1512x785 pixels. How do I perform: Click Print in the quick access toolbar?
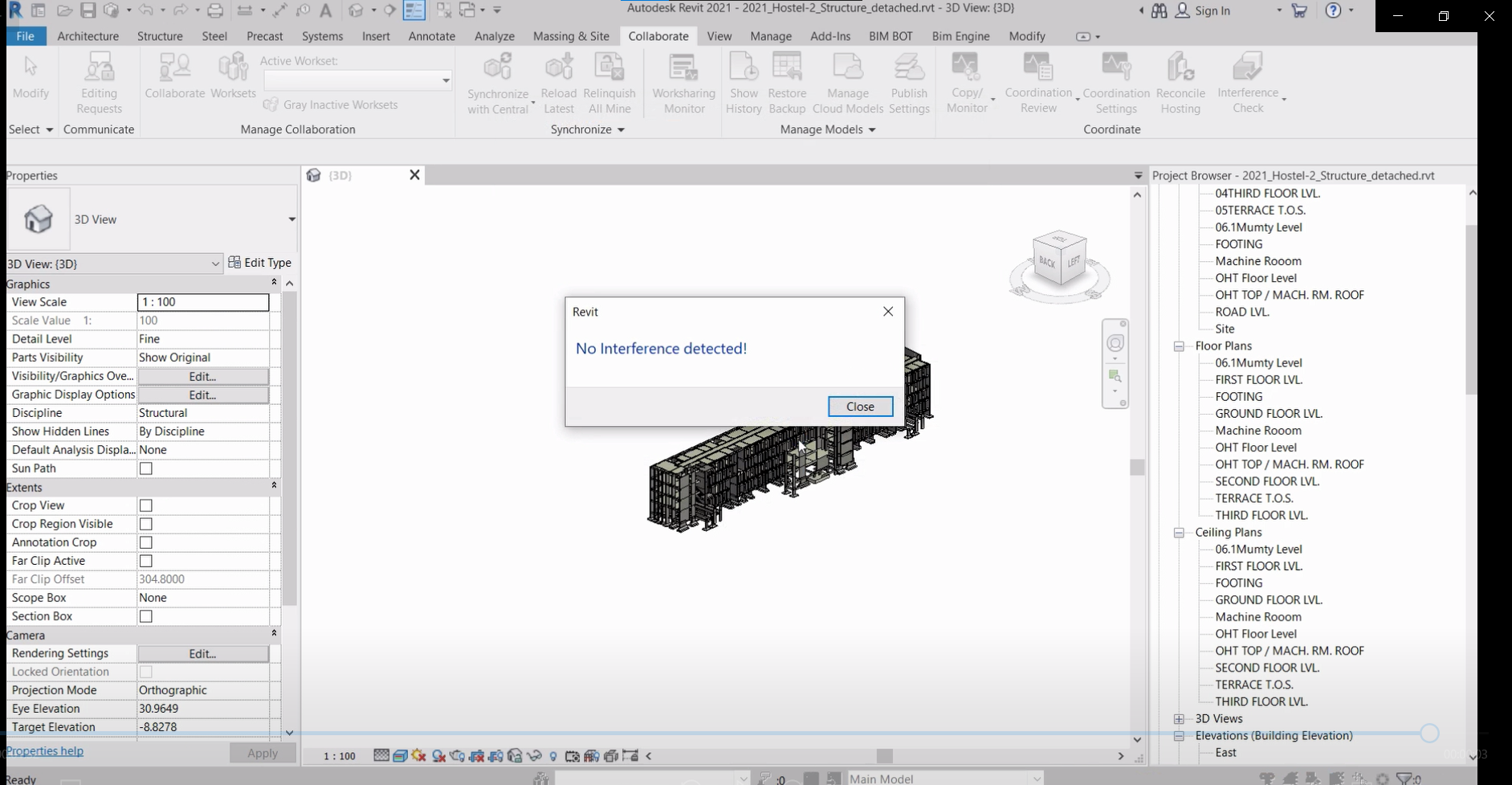pyautogui.click(x=215, y=10)
